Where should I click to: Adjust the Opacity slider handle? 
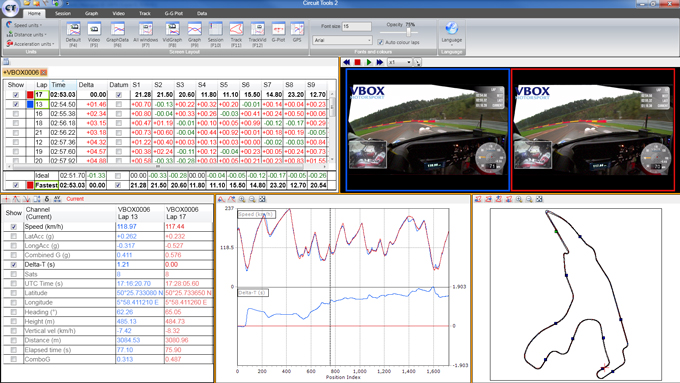pos(408,32)
